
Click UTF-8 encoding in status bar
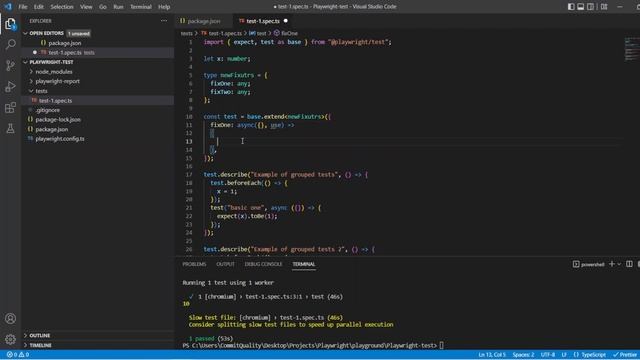click(548, 355)
